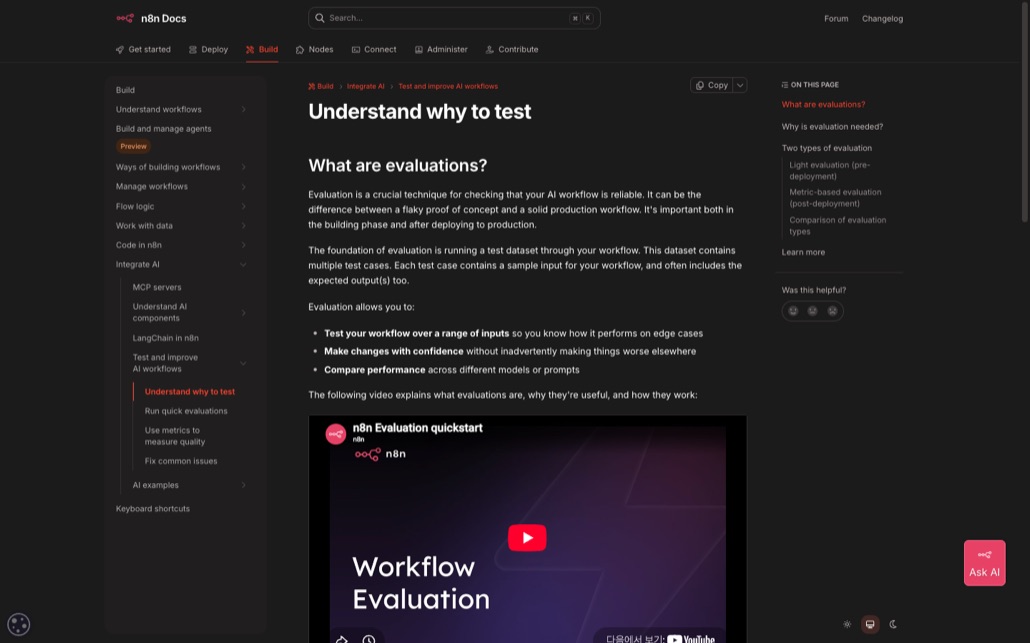The width and height of the screenshot is (1030, 643).
Task: Open the Changelog link
Action: [882, 18]
